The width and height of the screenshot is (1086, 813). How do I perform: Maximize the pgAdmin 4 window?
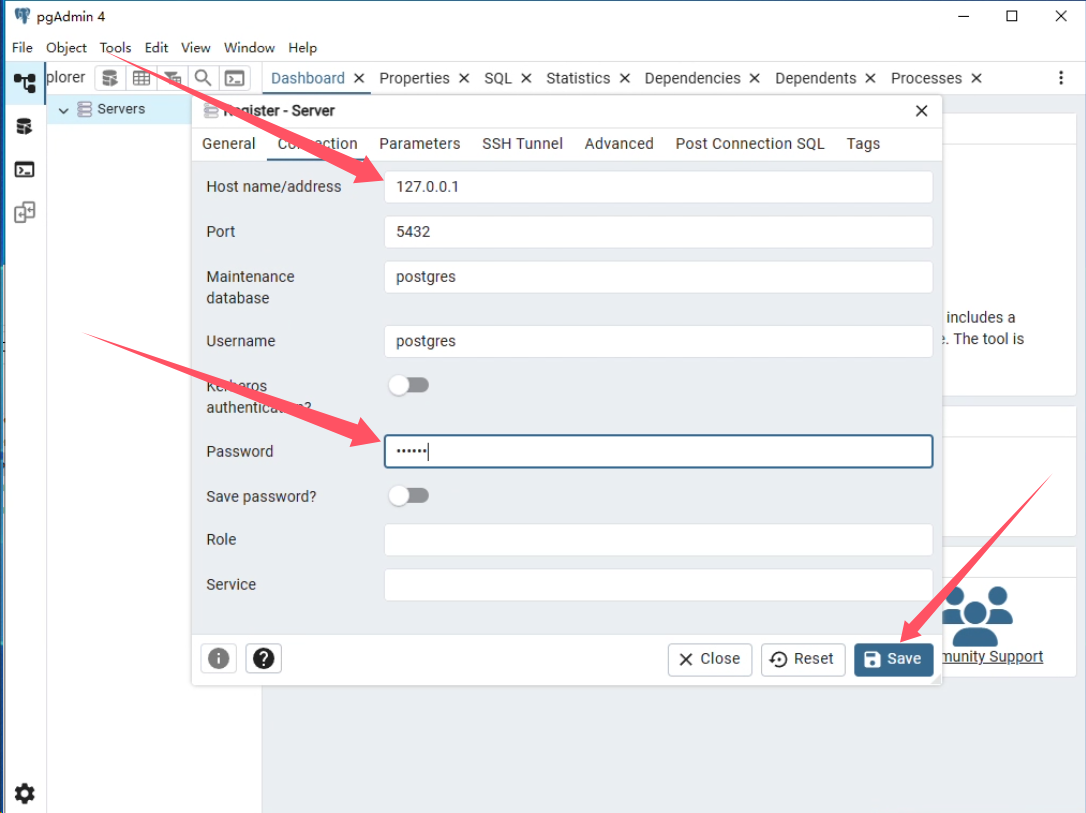pyautogui.click(x=1012, y=16)
